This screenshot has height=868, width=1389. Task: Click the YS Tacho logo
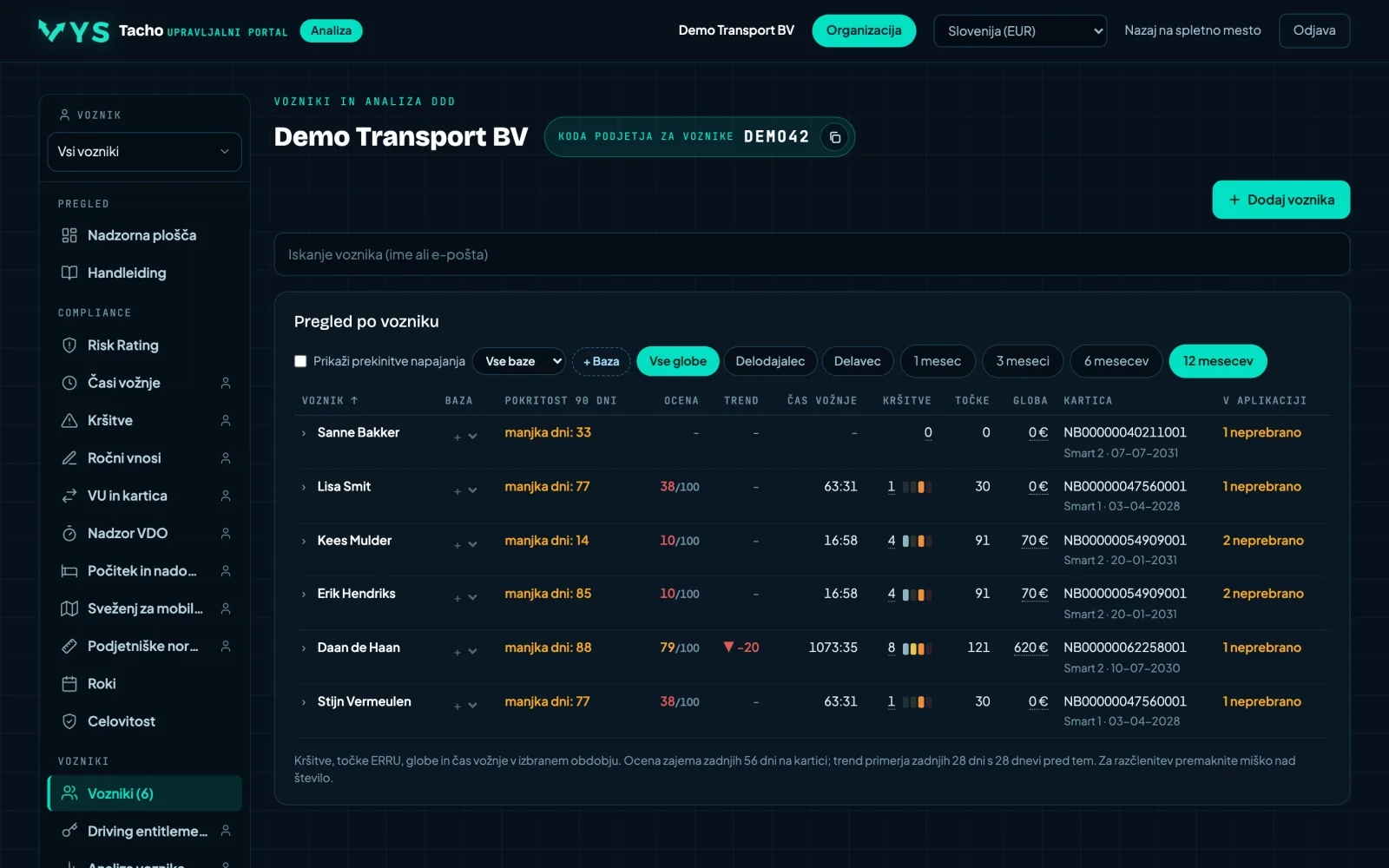tap(75, 31)
